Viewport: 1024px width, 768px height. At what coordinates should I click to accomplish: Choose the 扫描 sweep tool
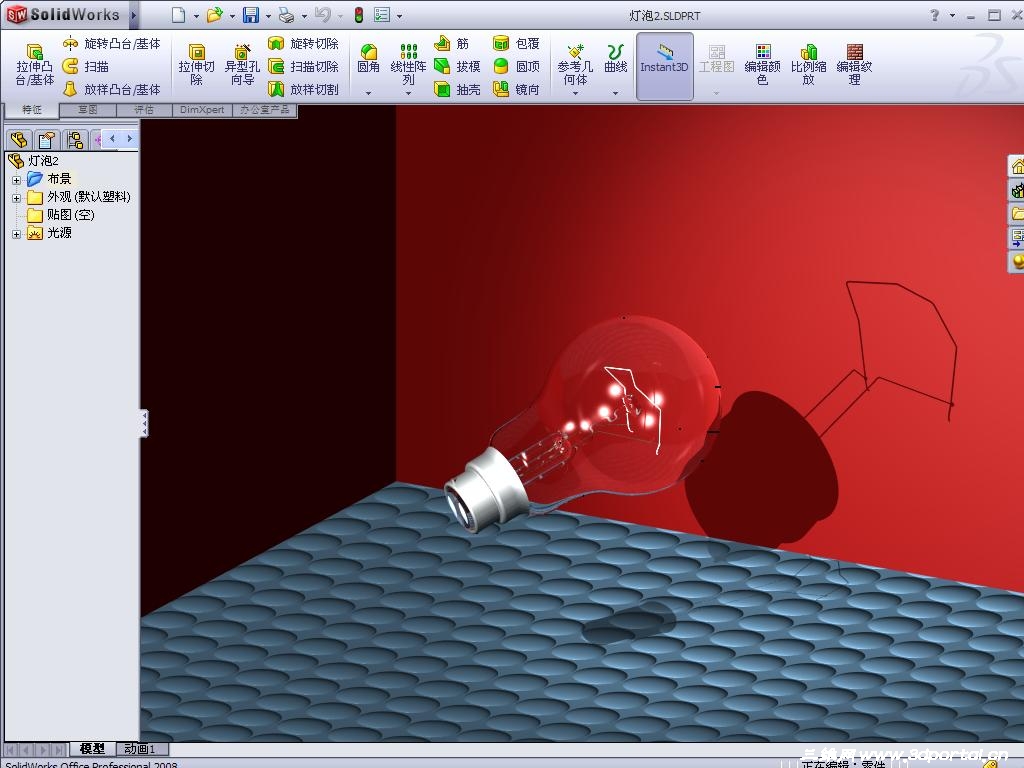point(86,67)
